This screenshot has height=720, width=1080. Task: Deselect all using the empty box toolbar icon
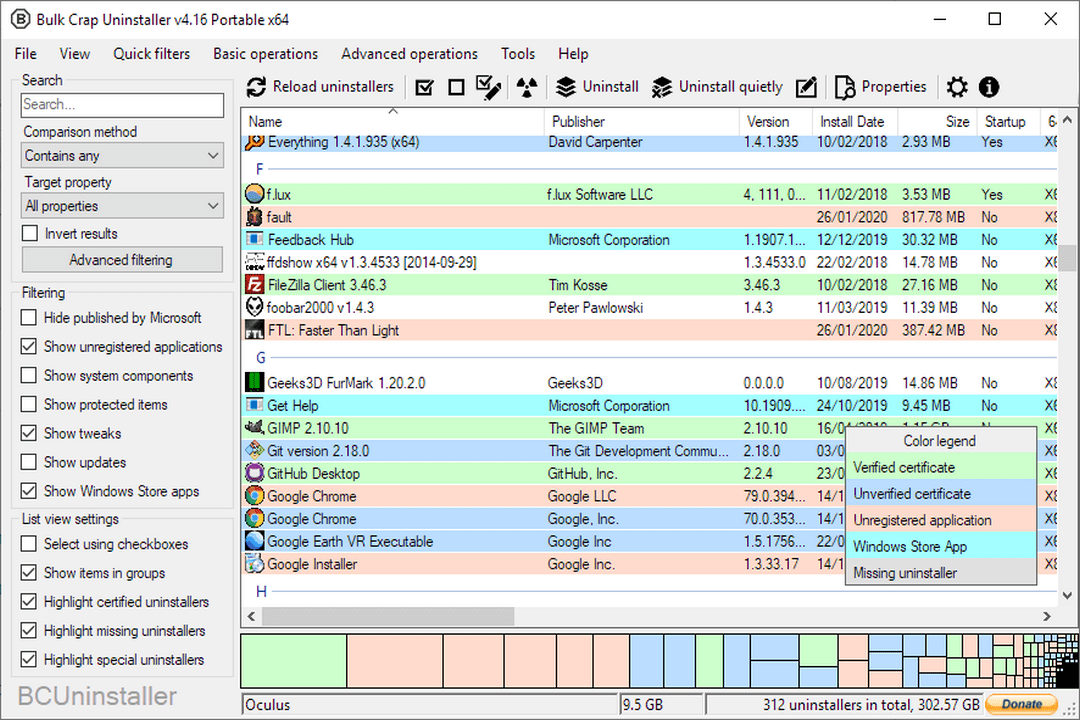(456, 88)
